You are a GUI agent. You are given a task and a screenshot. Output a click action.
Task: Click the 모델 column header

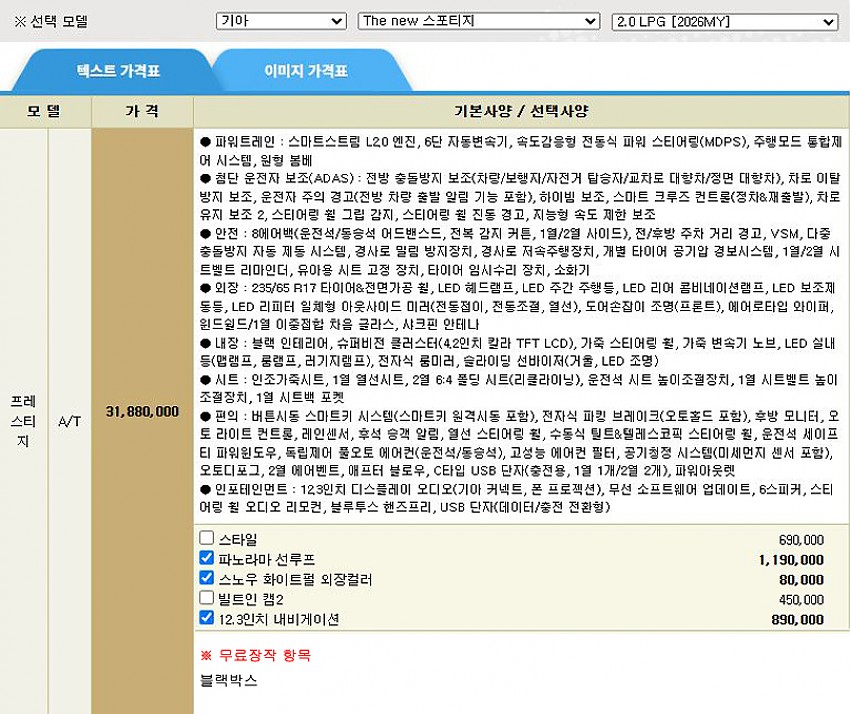(x=45, y=111)
